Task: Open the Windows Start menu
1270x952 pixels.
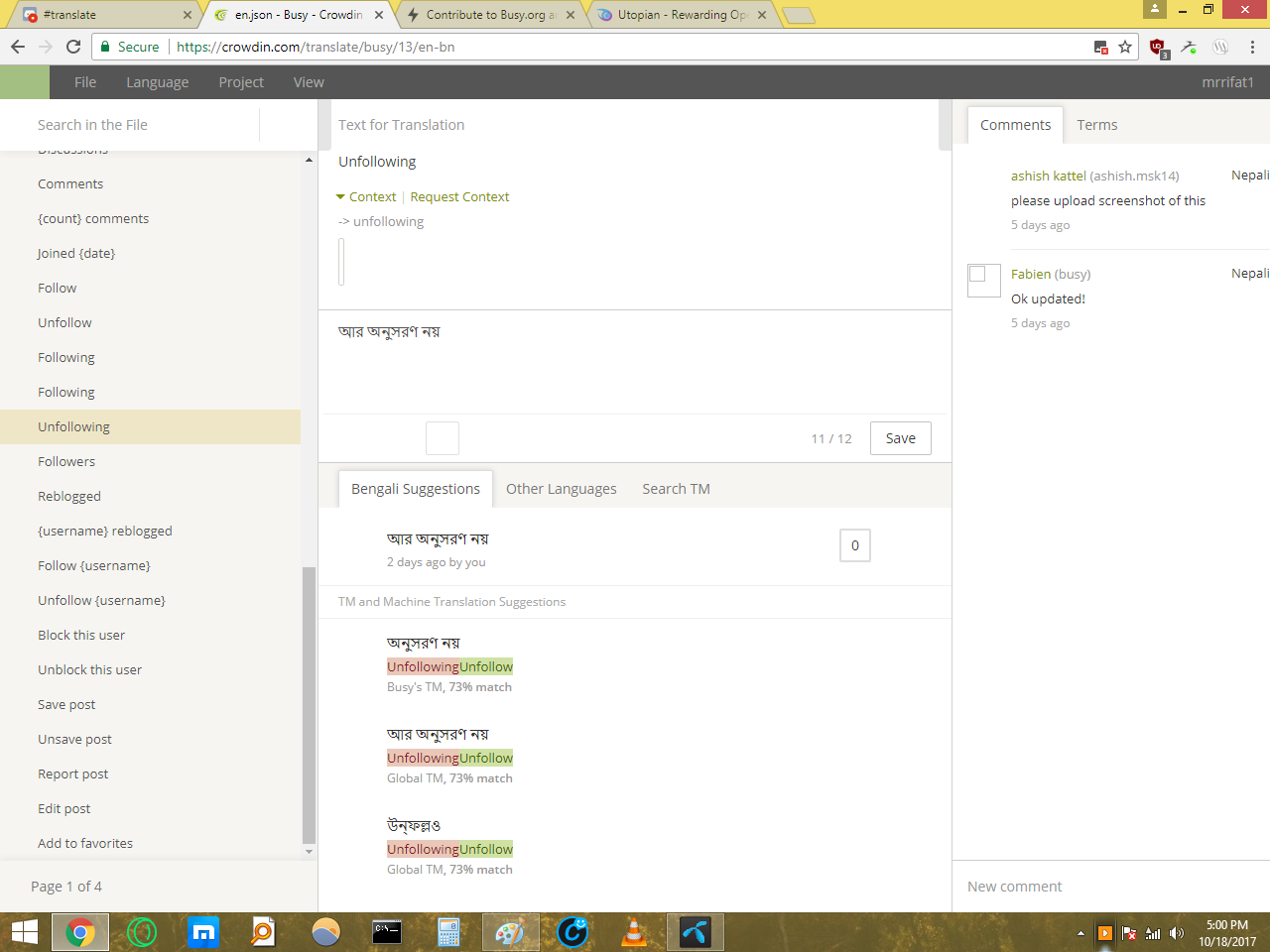Action: (x=24, y=932)
